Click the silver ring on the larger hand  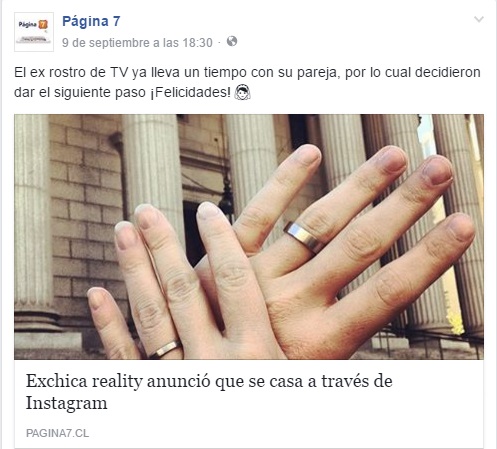(x=302, y=237)
